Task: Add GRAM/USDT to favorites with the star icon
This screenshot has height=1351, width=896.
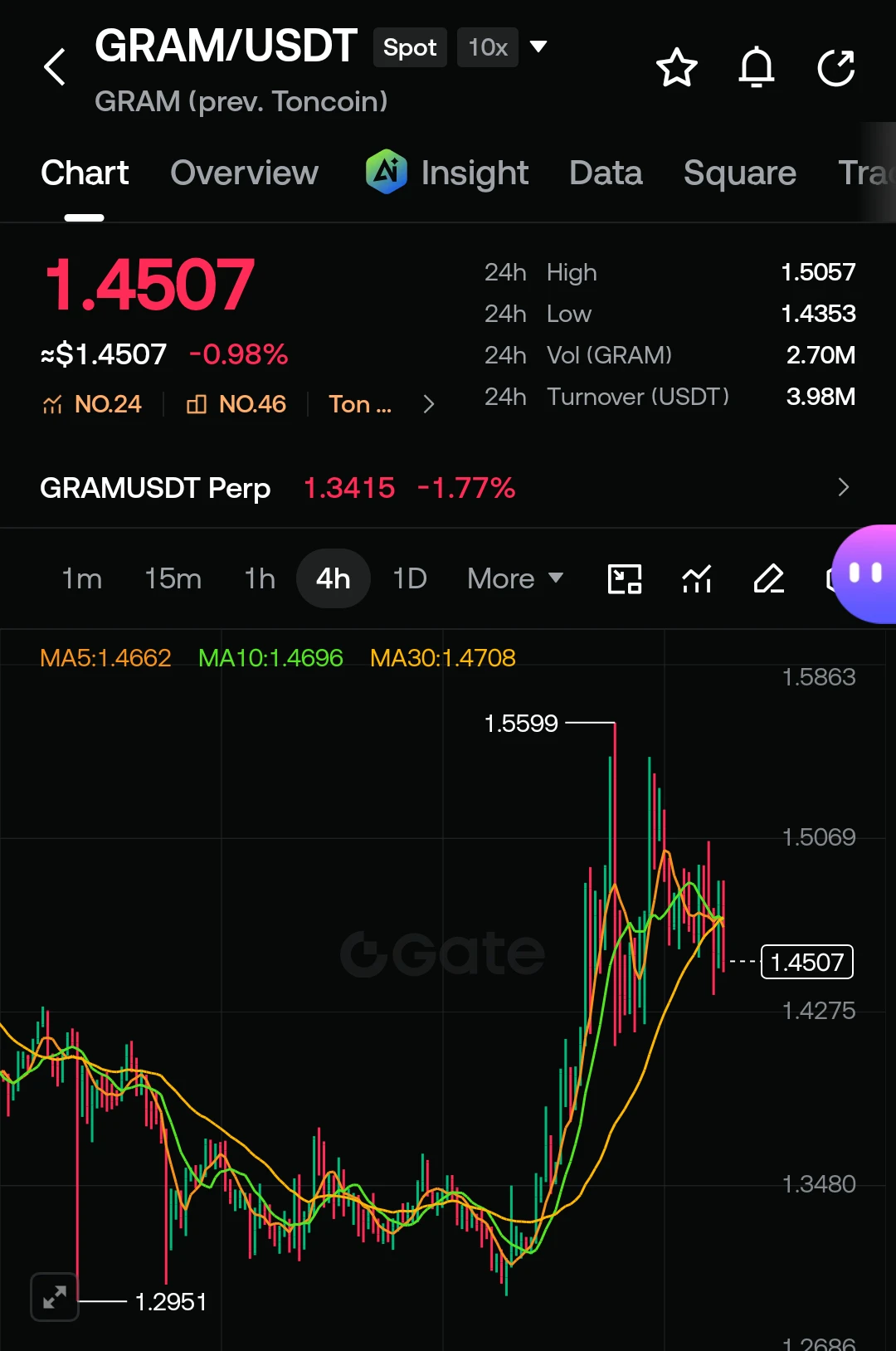Action: [677, 67]
